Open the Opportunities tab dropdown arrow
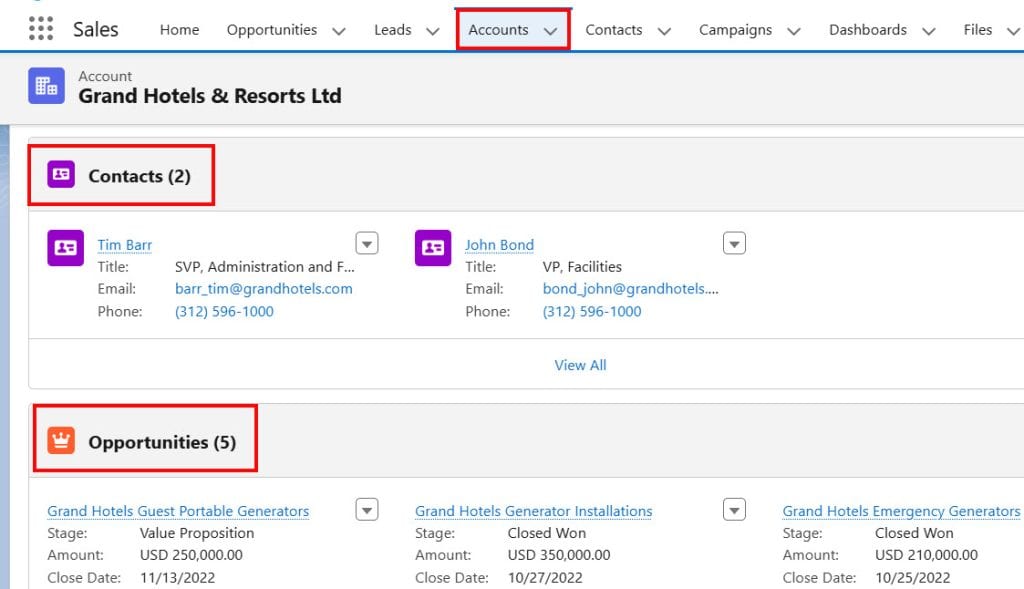The image size is (1024, 589). [x=339, y=31]
